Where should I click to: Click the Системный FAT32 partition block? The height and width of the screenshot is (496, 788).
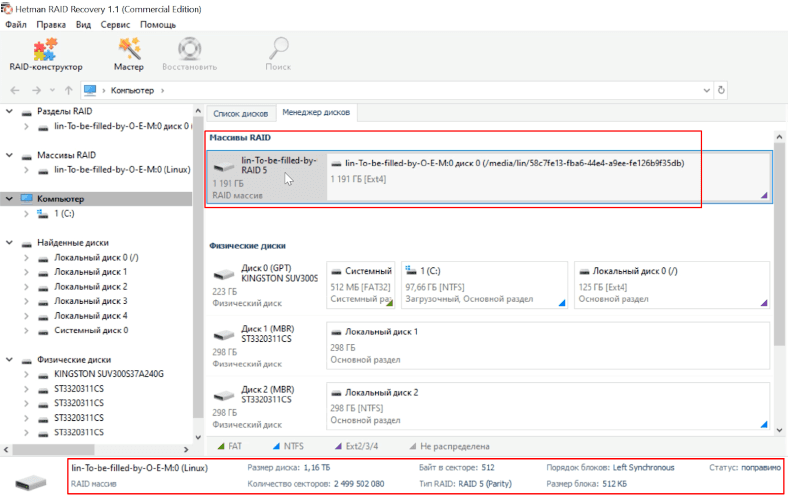[361, 285]
